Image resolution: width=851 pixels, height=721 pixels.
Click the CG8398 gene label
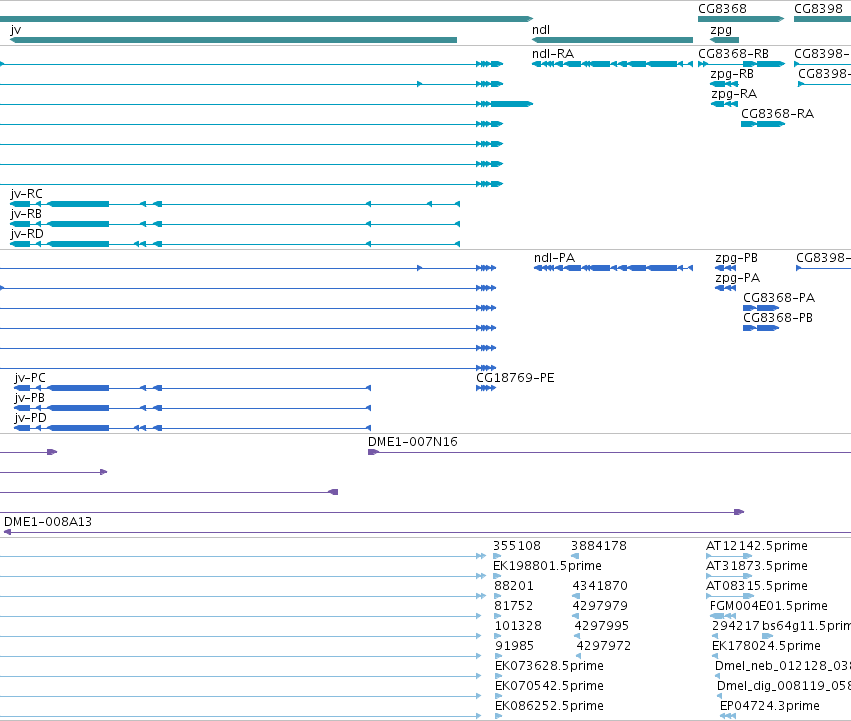(x=818, y=9)
